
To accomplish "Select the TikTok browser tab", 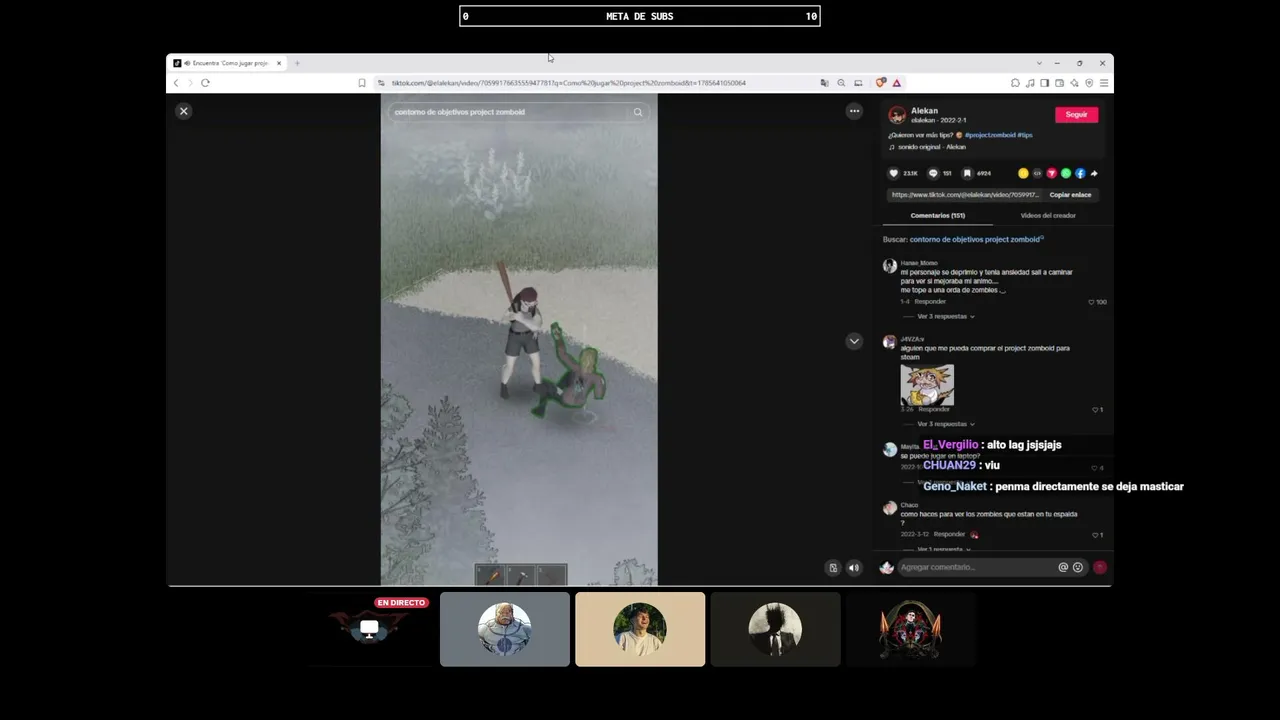I will tap(228, 63).
